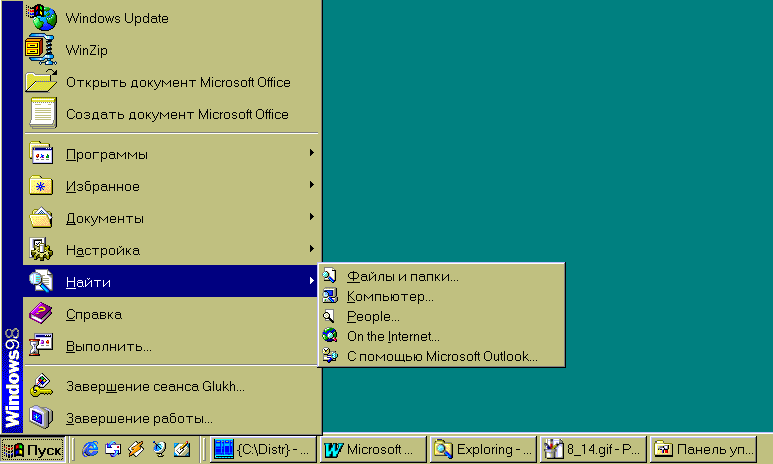Expand the Документы submenu arrow

[x=312, y=217]
